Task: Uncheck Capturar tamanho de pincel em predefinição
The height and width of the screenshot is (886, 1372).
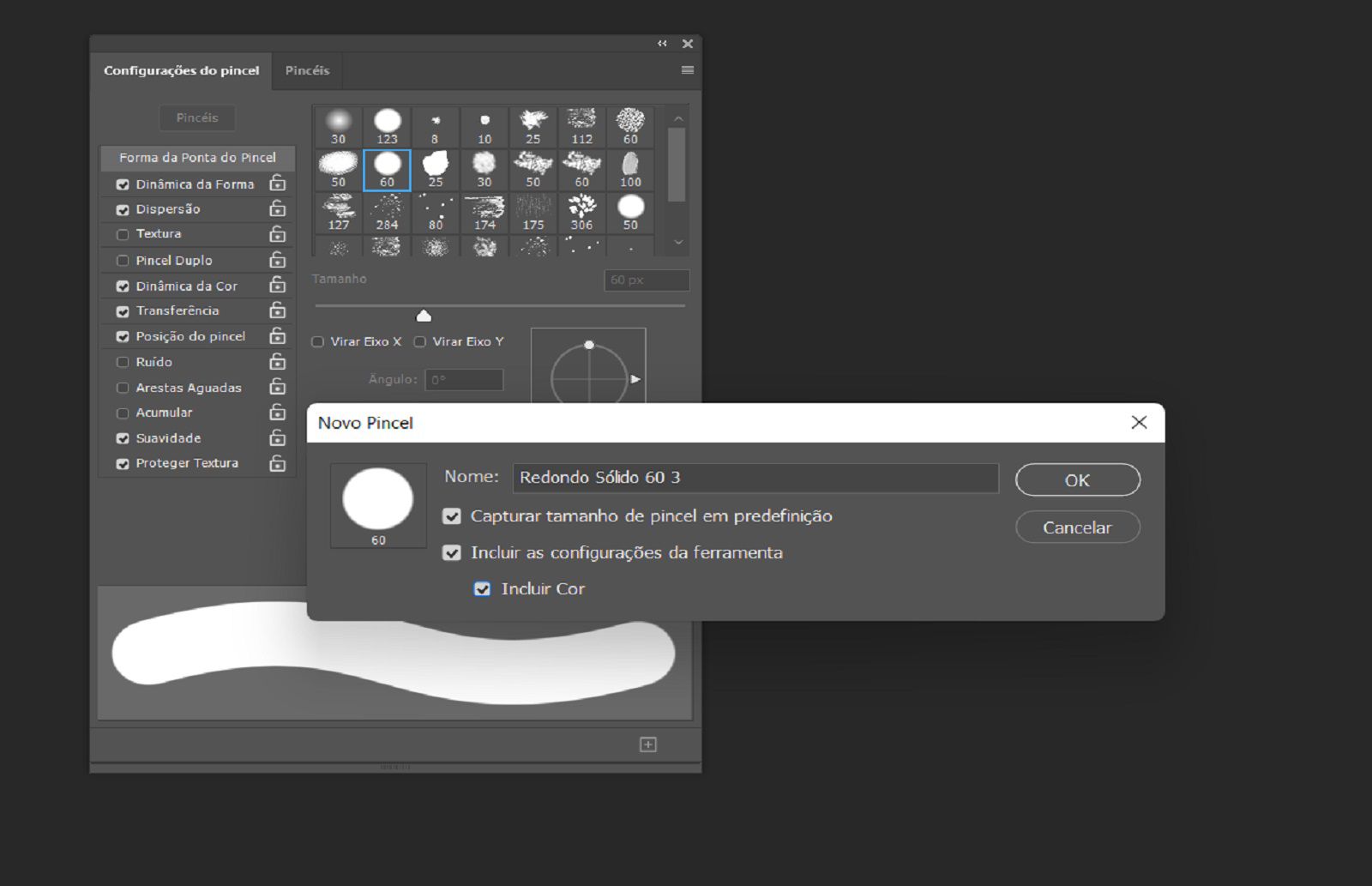Action: coord(452,516)
